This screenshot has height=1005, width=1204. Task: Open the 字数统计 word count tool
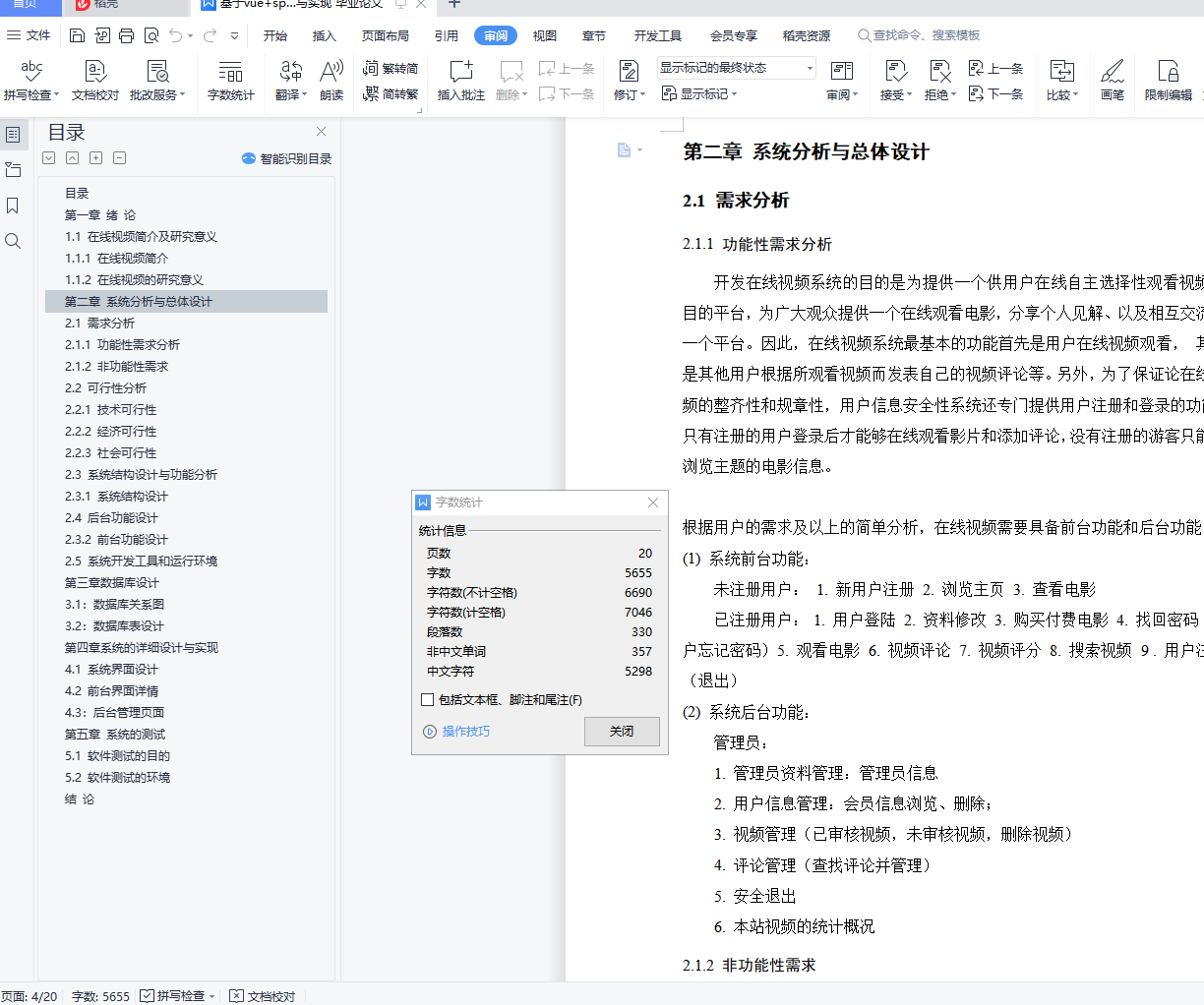click(230, 79)
